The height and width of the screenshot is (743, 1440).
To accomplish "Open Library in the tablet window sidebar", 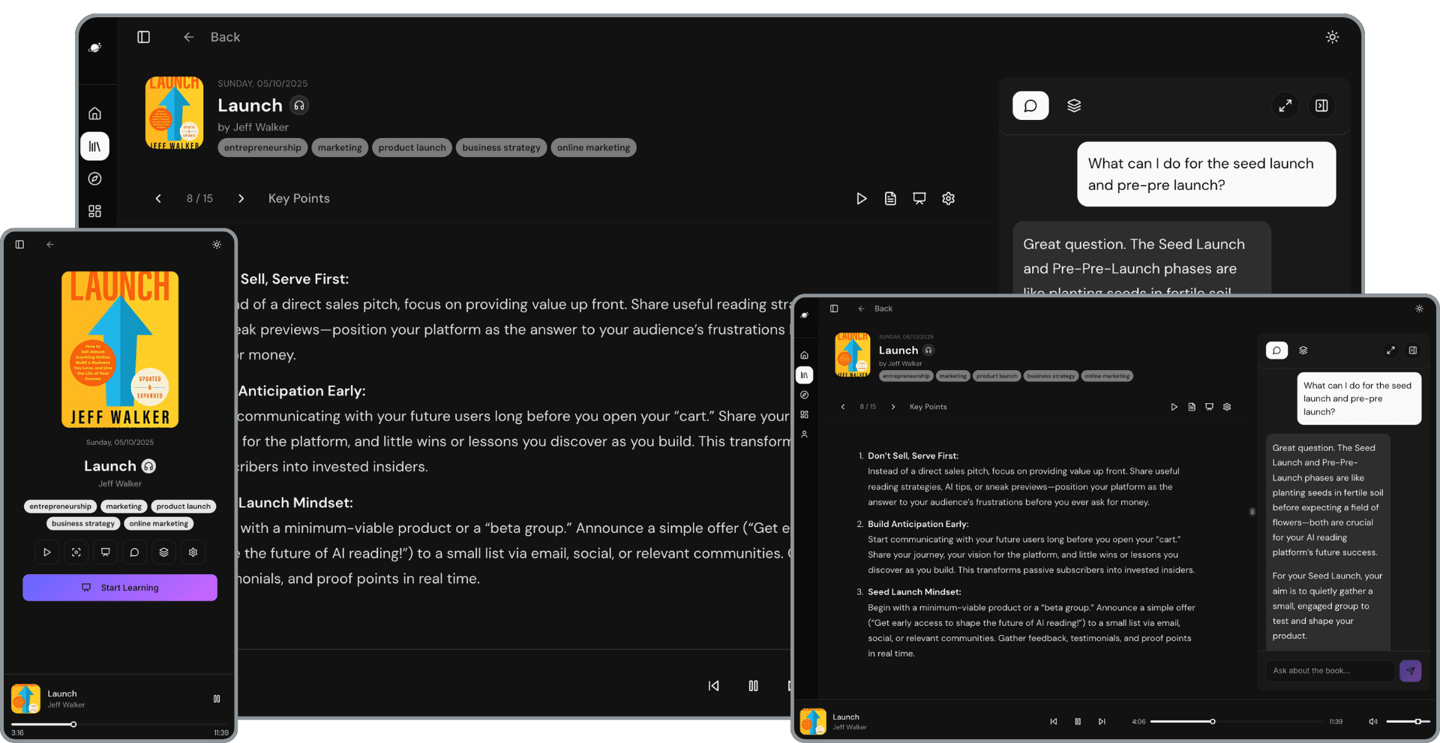I will point(804,375).
